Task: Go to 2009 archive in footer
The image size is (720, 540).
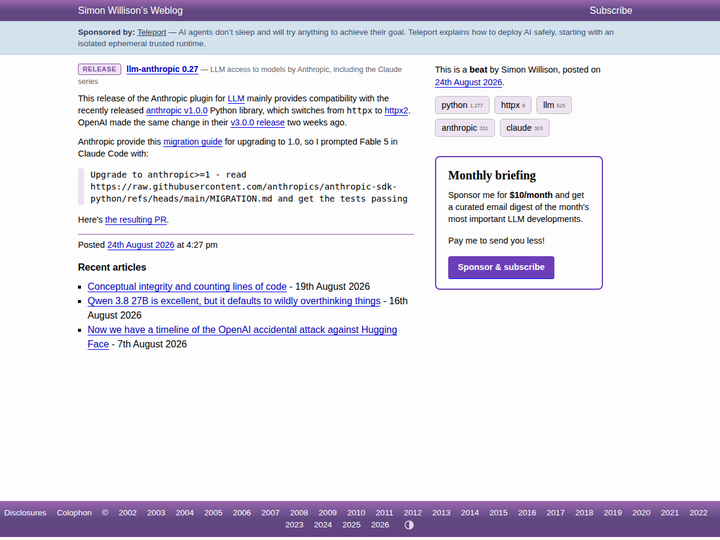Action: coord(327,513)
